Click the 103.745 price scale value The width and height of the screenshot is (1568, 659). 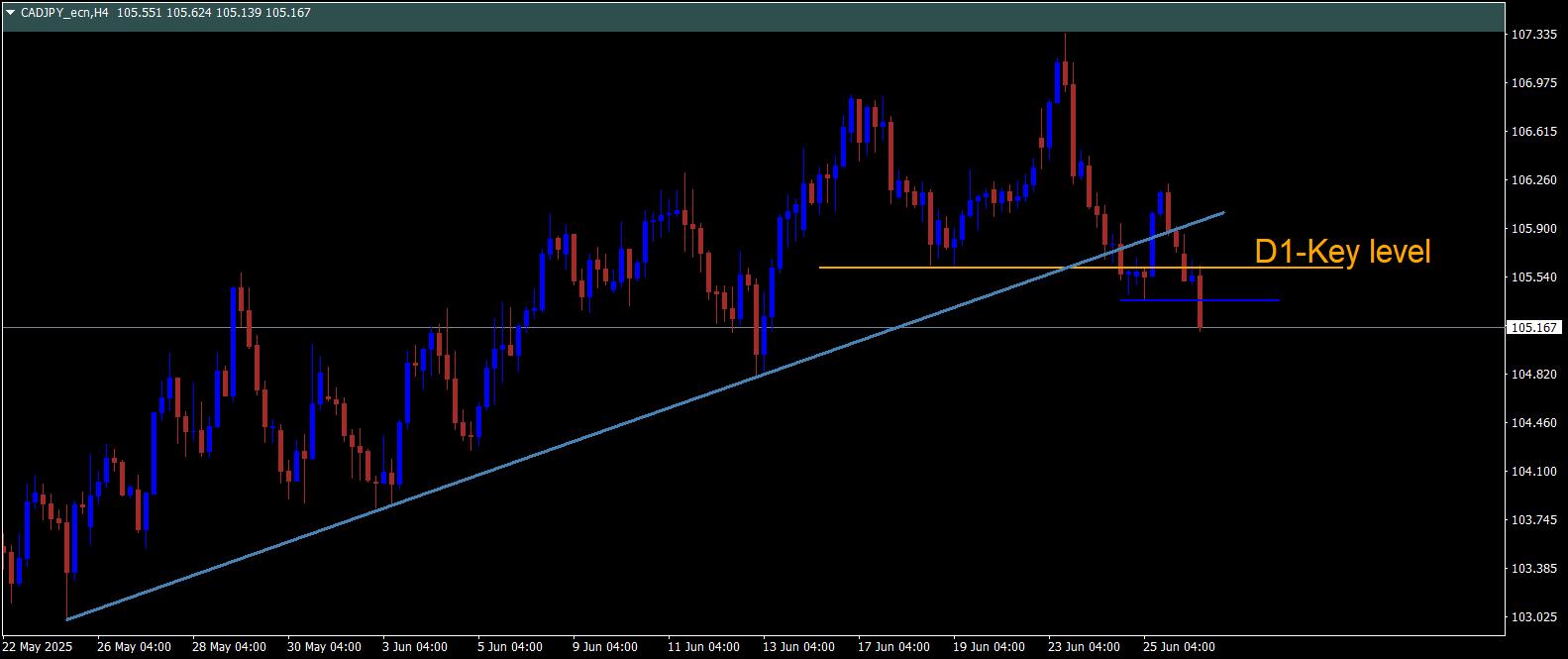coord(1533,520)
